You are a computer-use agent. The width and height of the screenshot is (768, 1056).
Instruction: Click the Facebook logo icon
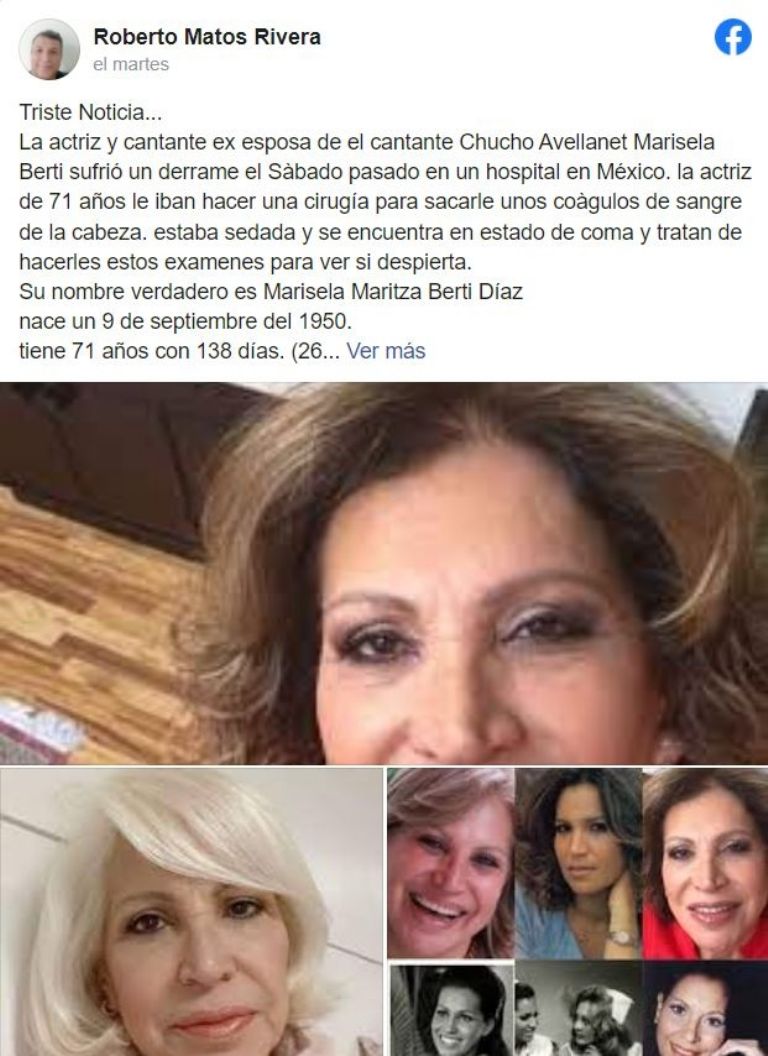(x=733, y=37)
